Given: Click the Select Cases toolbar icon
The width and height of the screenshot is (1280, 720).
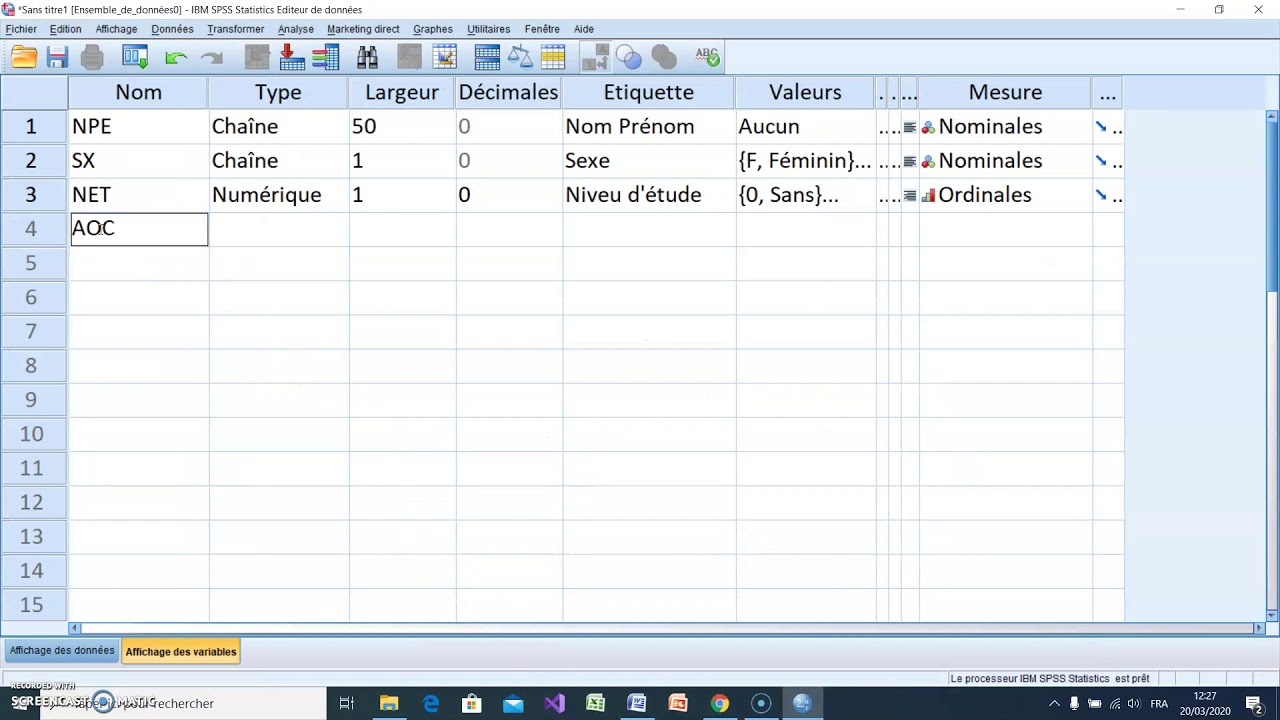Looking at the screenshot, I should click(x=553, y=57).
